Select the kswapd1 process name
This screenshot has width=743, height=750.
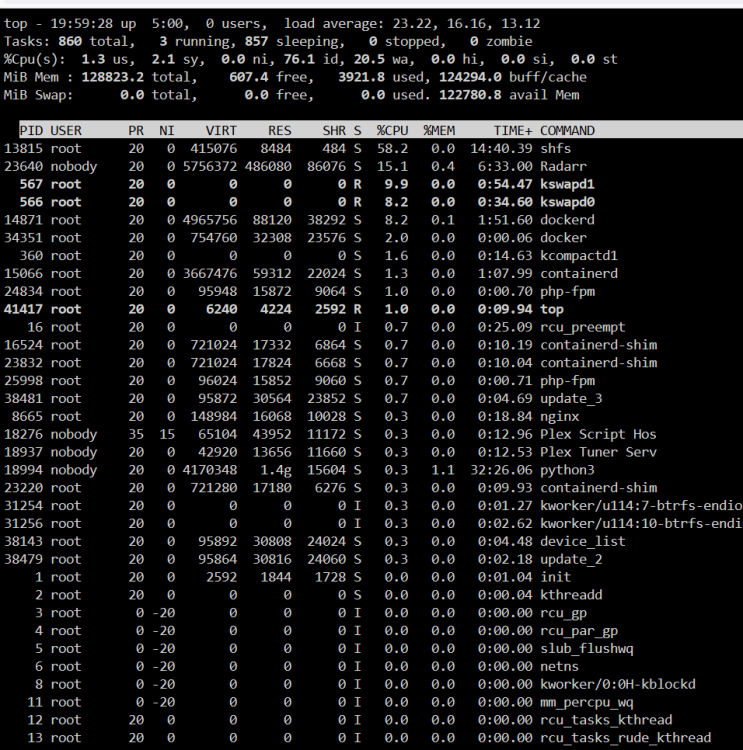point(567,184)
